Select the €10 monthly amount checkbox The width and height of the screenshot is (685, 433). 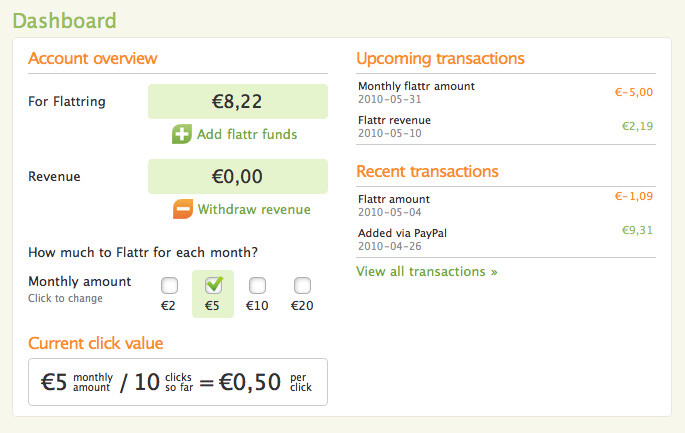257,286
